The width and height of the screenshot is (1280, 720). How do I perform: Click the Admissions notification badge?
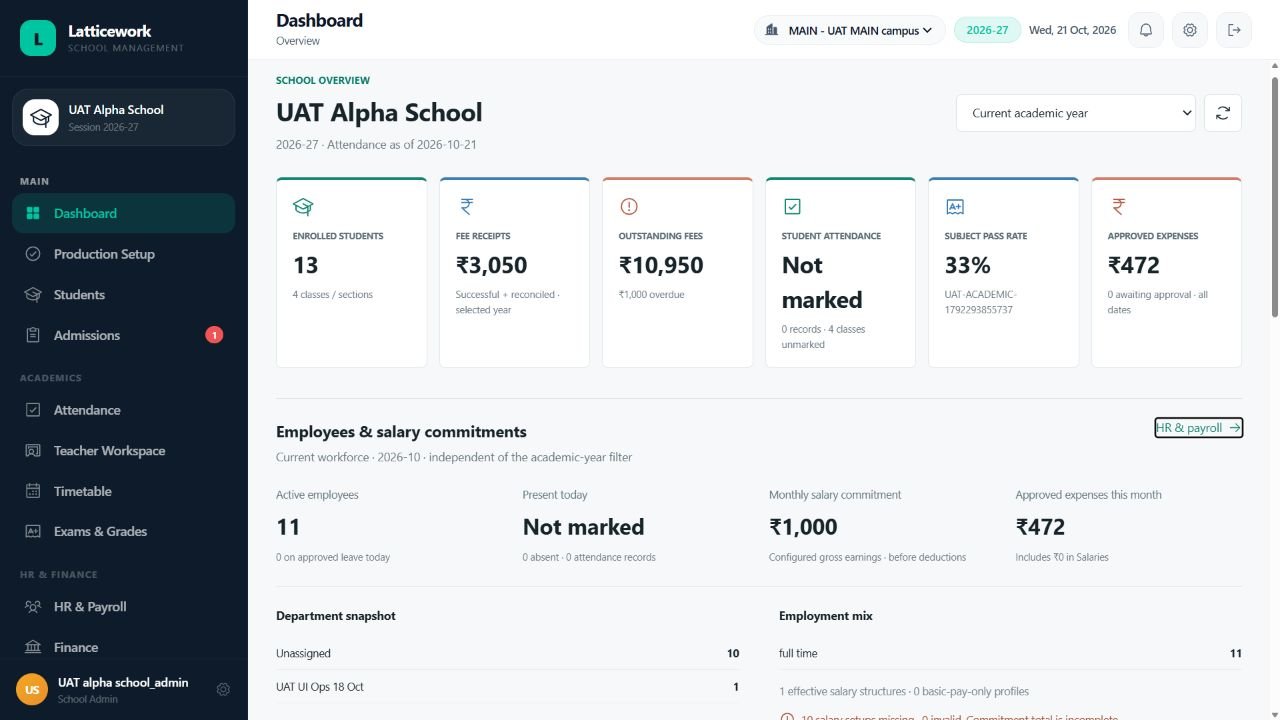(214, 335)
